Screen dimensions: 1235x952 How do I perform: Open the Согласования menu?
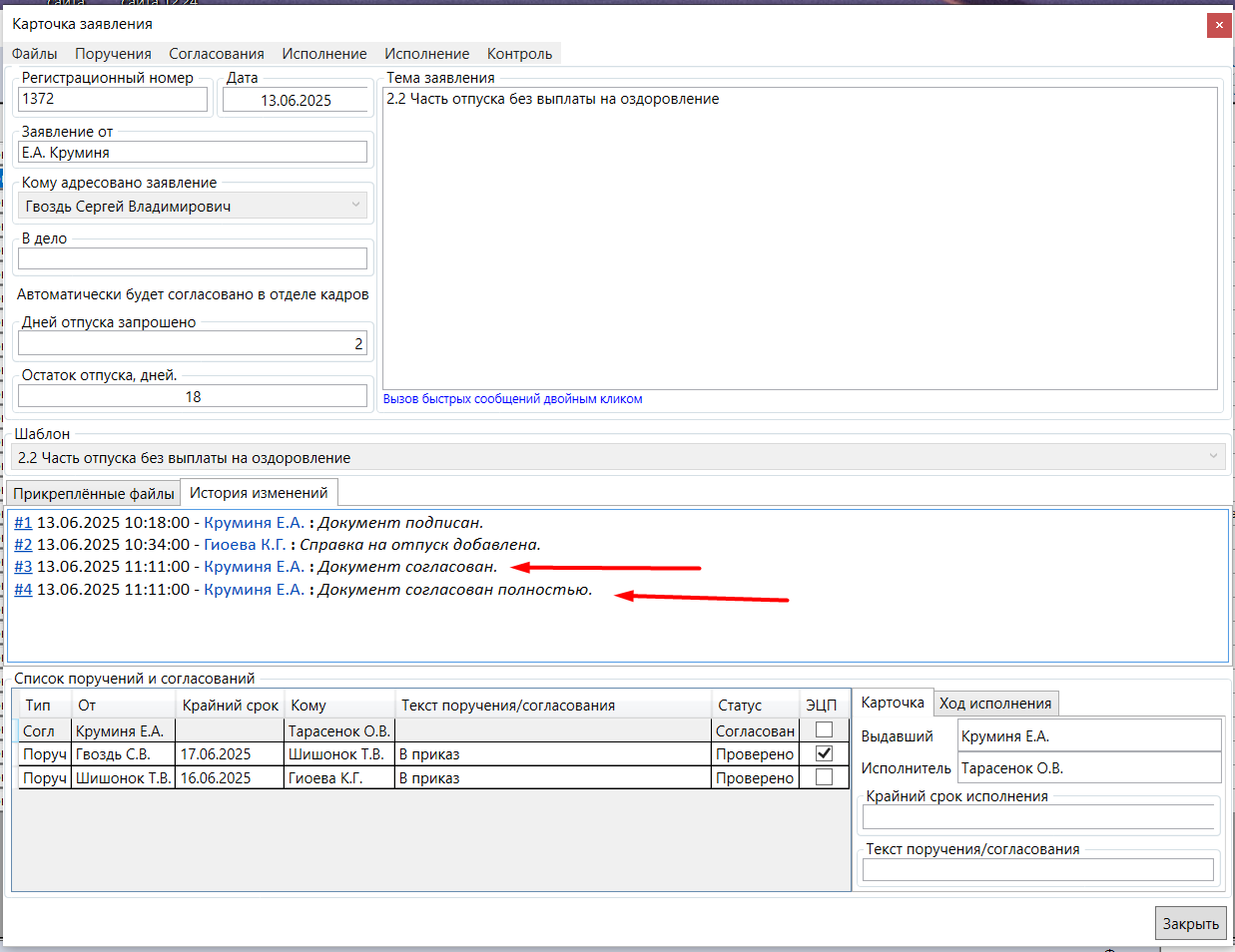(x=217, y=54)
